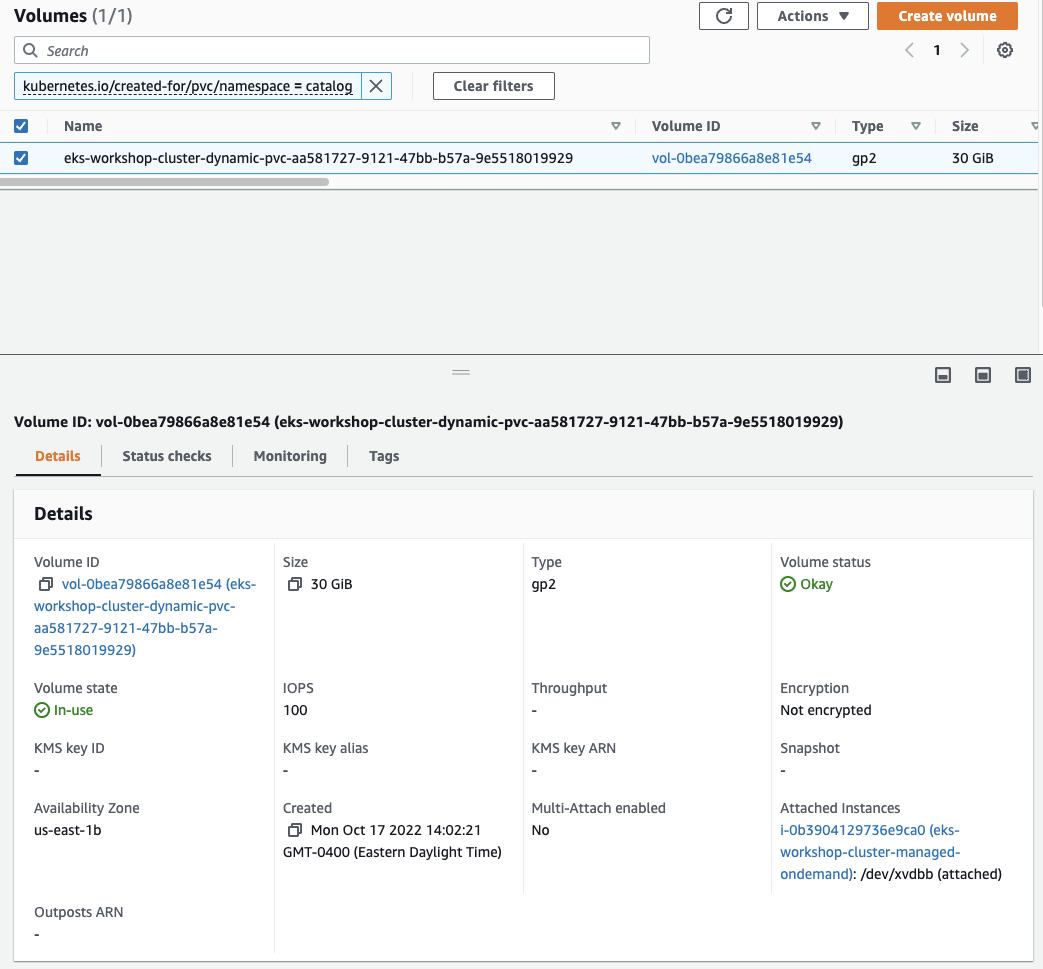1043x969 pixels.
Task: Collapse the details split panel view
Action: point(942,375)
